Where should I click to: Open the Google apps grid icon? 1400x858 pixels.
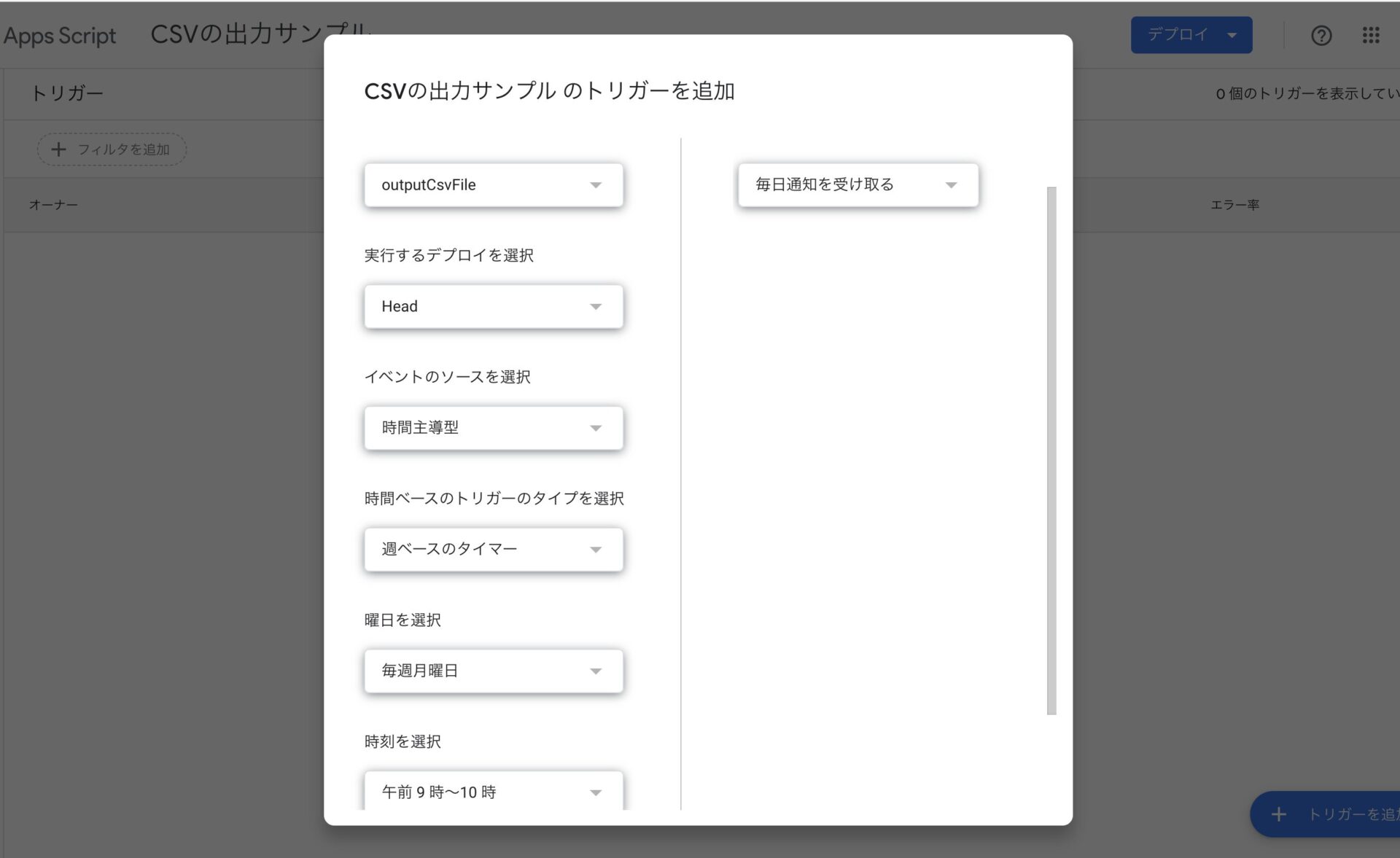tap(1370, 35)
